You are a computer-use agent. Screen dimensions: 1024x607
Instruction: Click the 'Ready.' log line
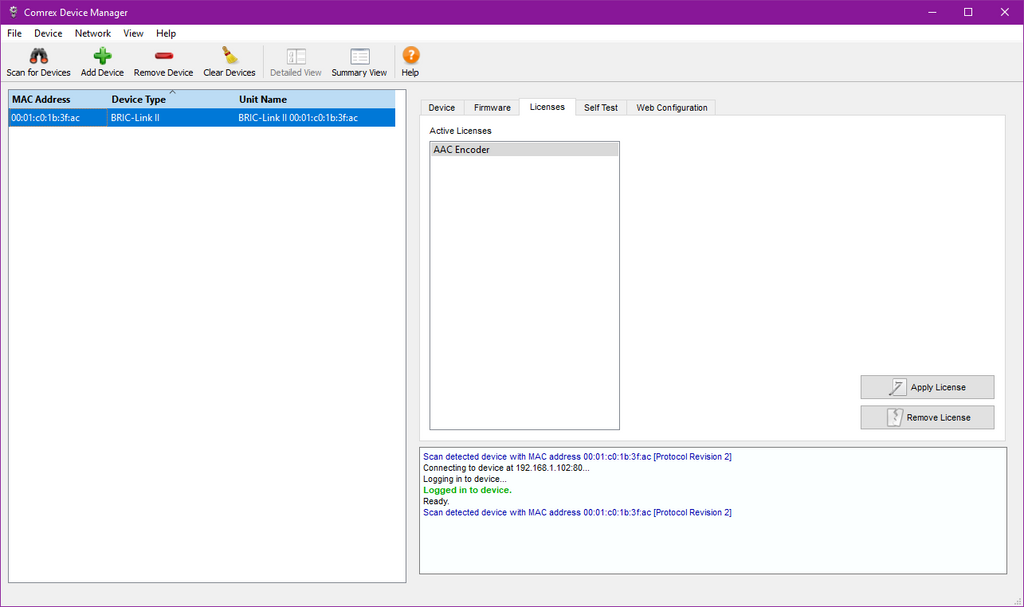[436, 501]
